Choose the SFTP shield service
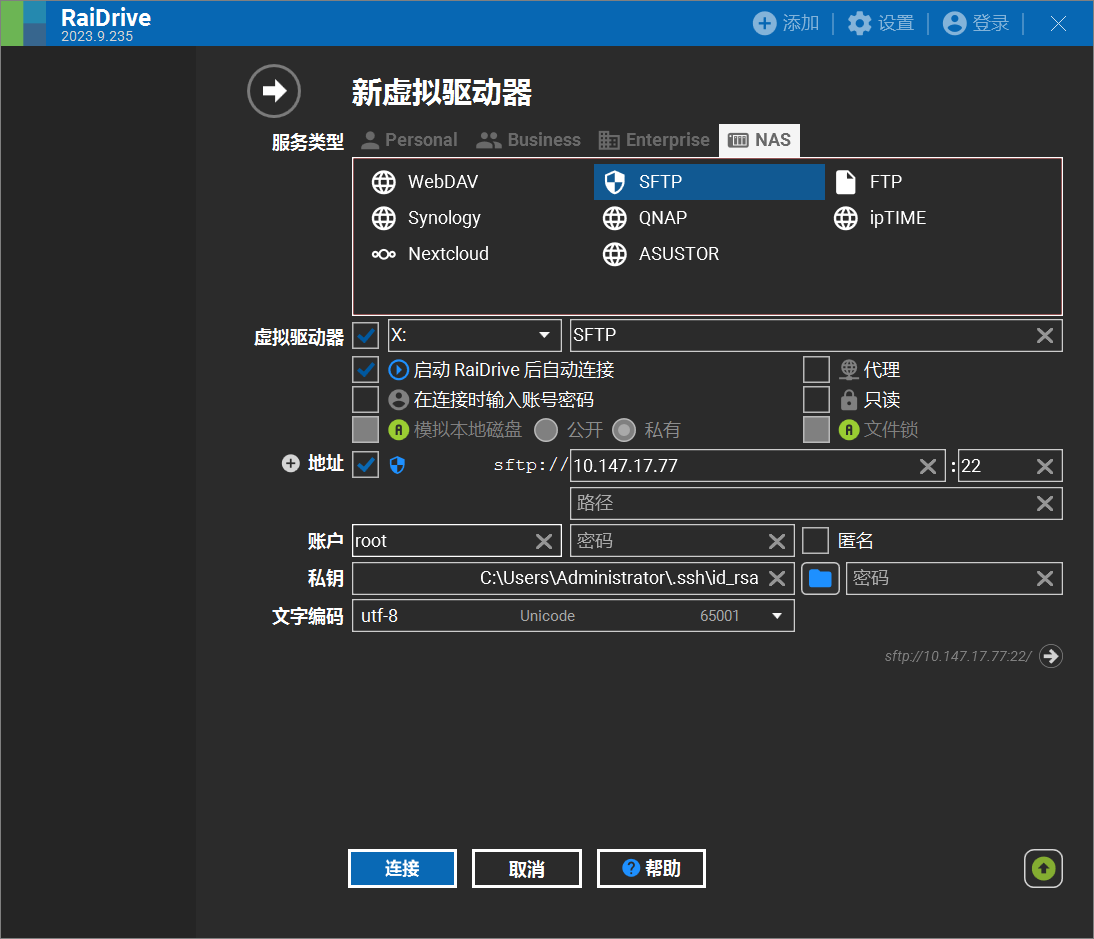Screen dimensions: 1094x939 point(709,182)
